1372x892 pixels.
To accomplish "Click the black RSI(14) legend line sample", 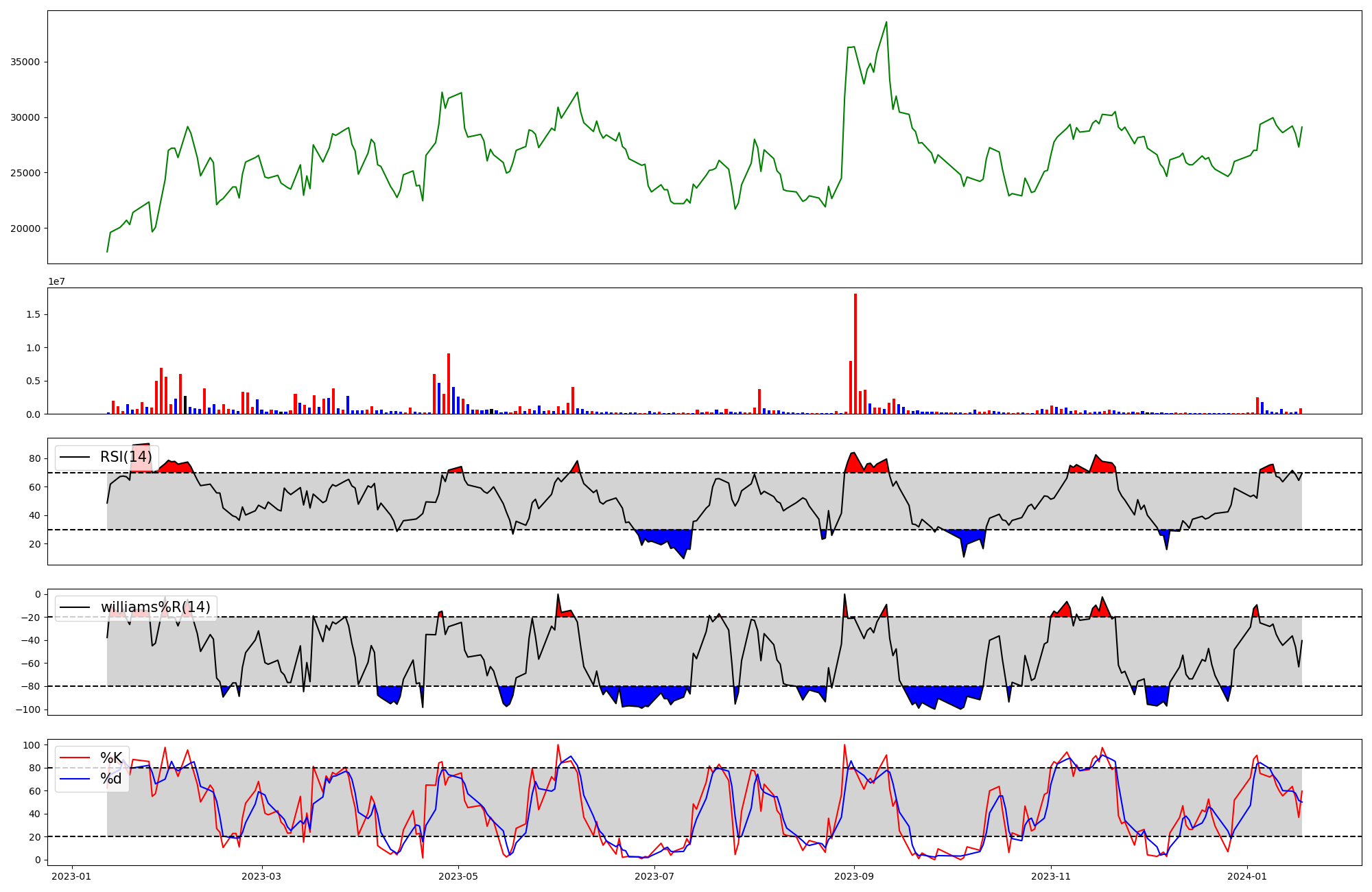I will click(x=75, y=457).
